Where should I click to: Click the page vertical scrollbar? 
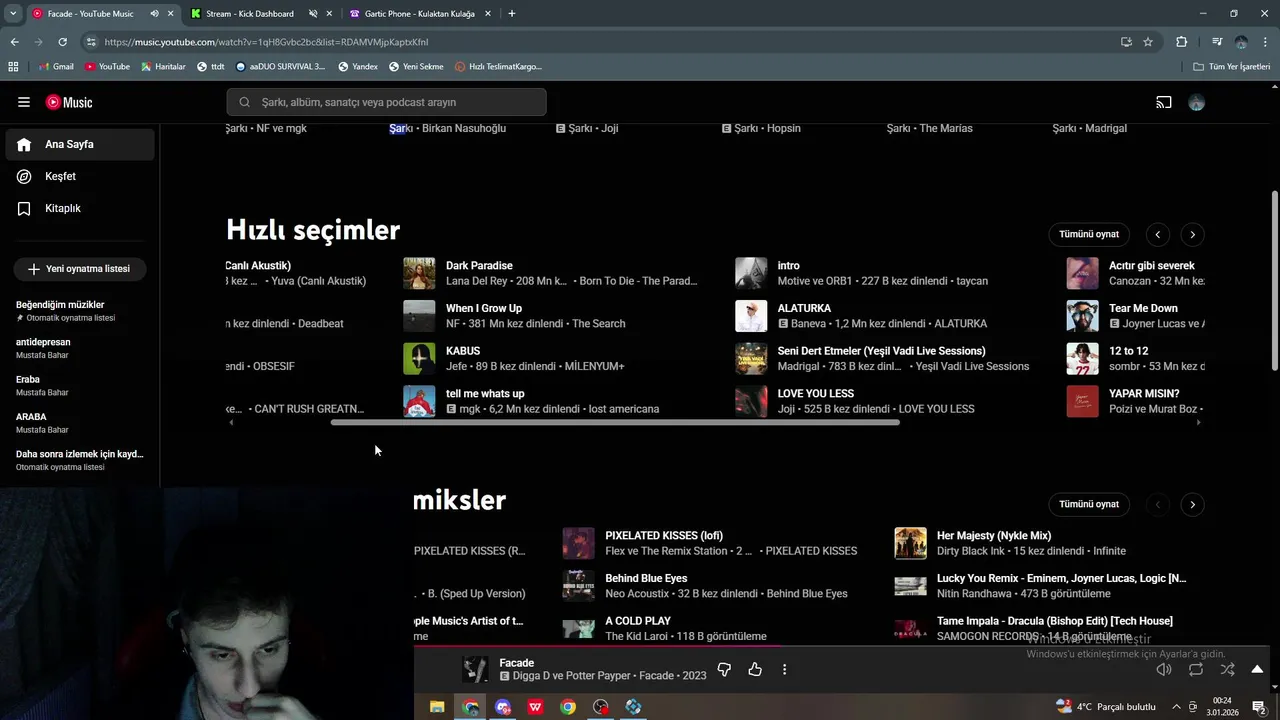(1274, 280)
